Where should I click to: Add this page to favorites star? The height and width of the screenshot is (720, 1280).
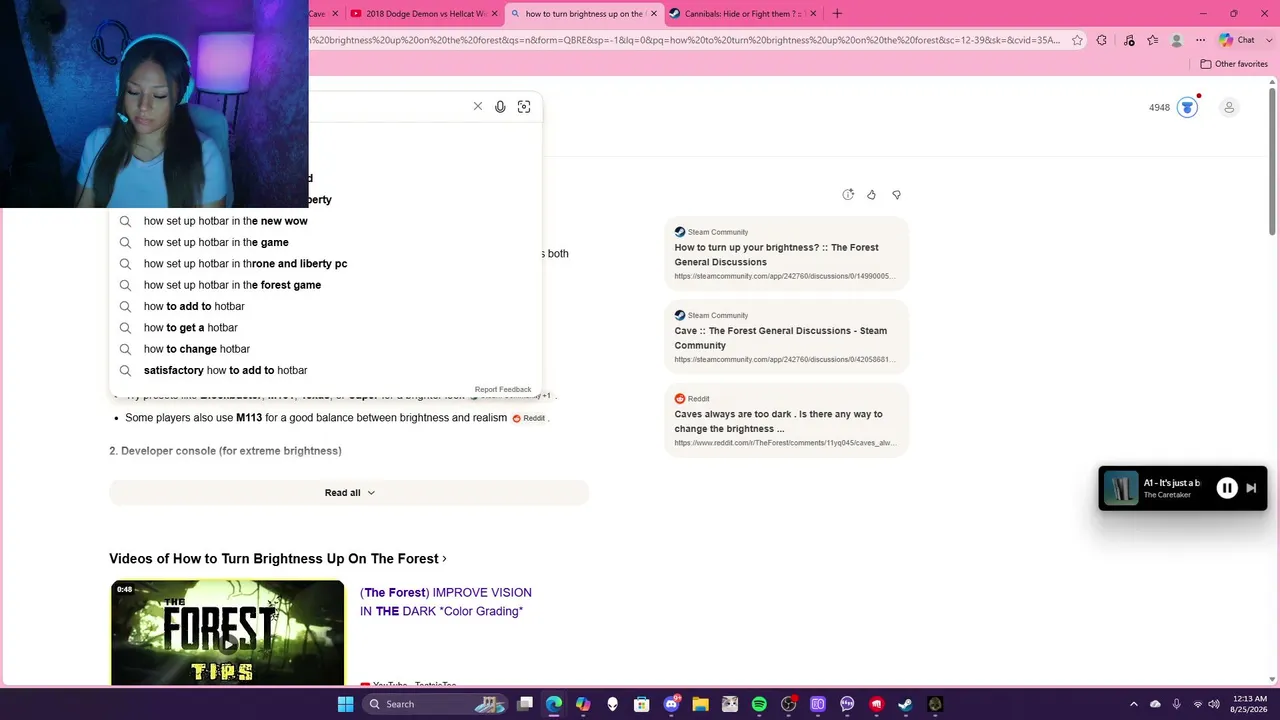1077,40
